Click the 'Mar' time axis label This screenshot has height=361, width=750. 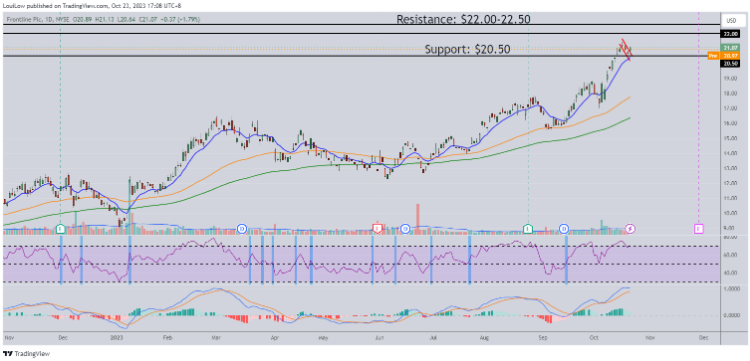coord(216,338)
